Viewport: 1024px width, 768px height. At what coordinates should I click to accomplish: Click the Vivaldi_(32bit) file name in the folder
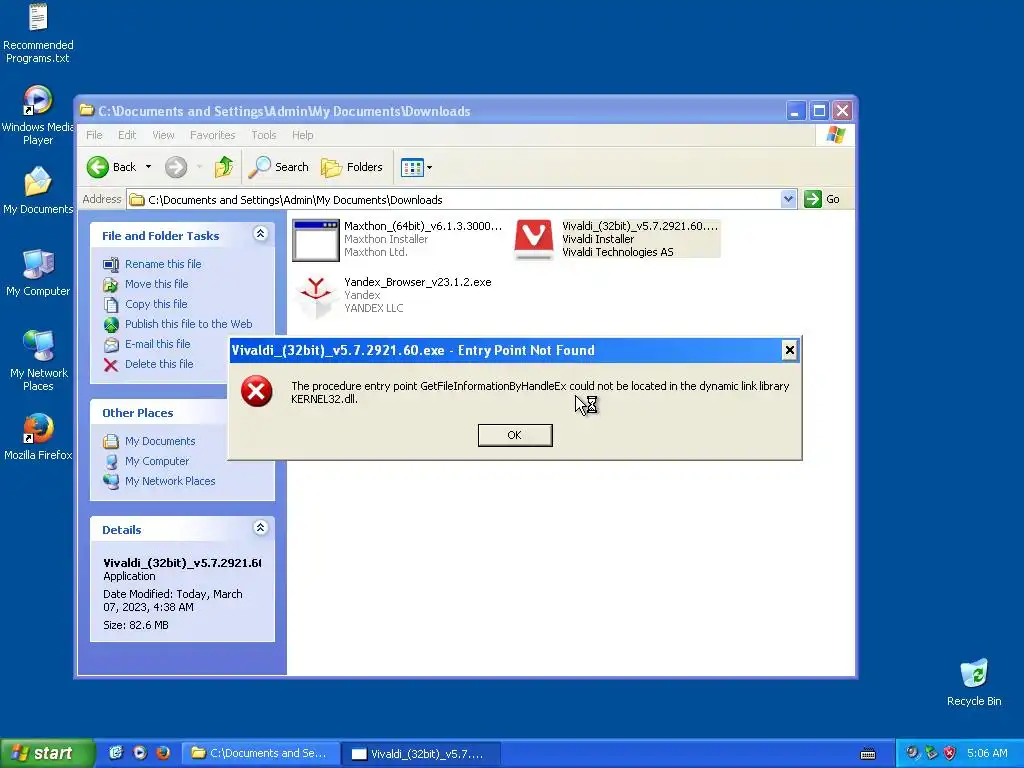[639, 226]
